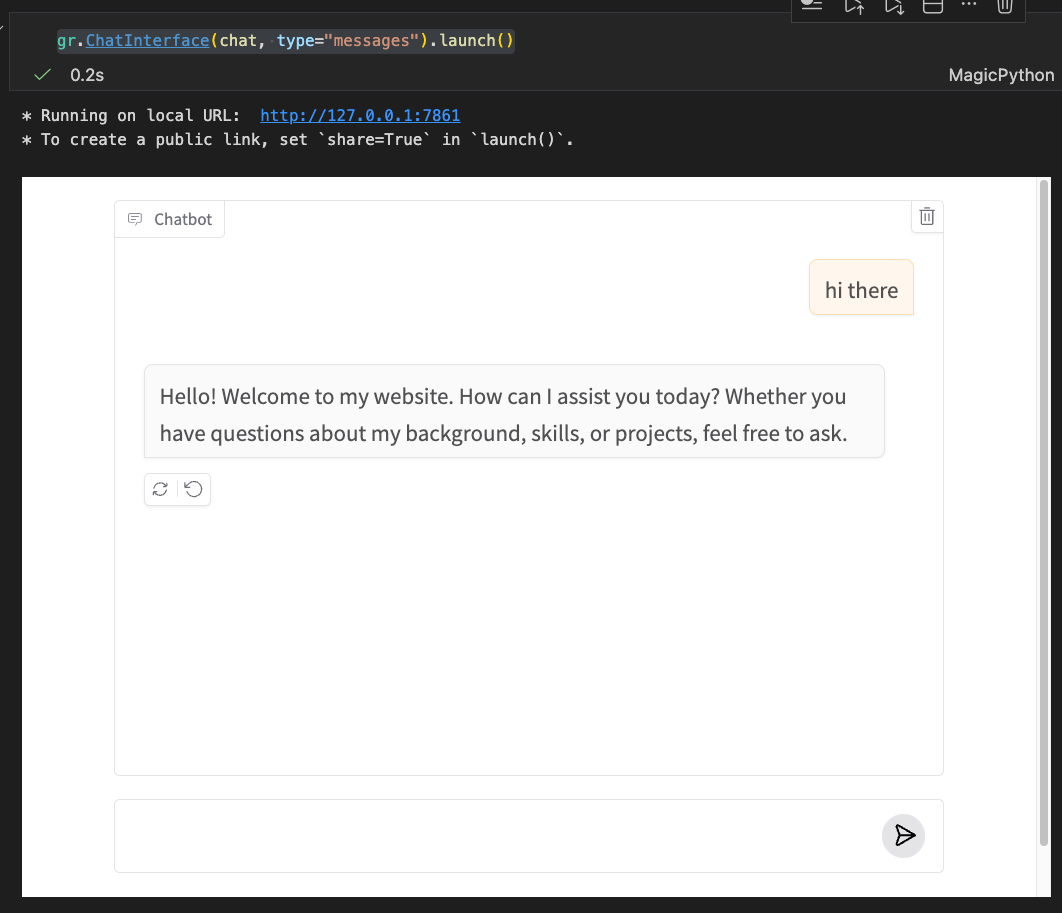Click the Run by Line toolbar icon
The height and width of the screenshot is (913, 1062).
pyautogui.click(x=812, y=6)
